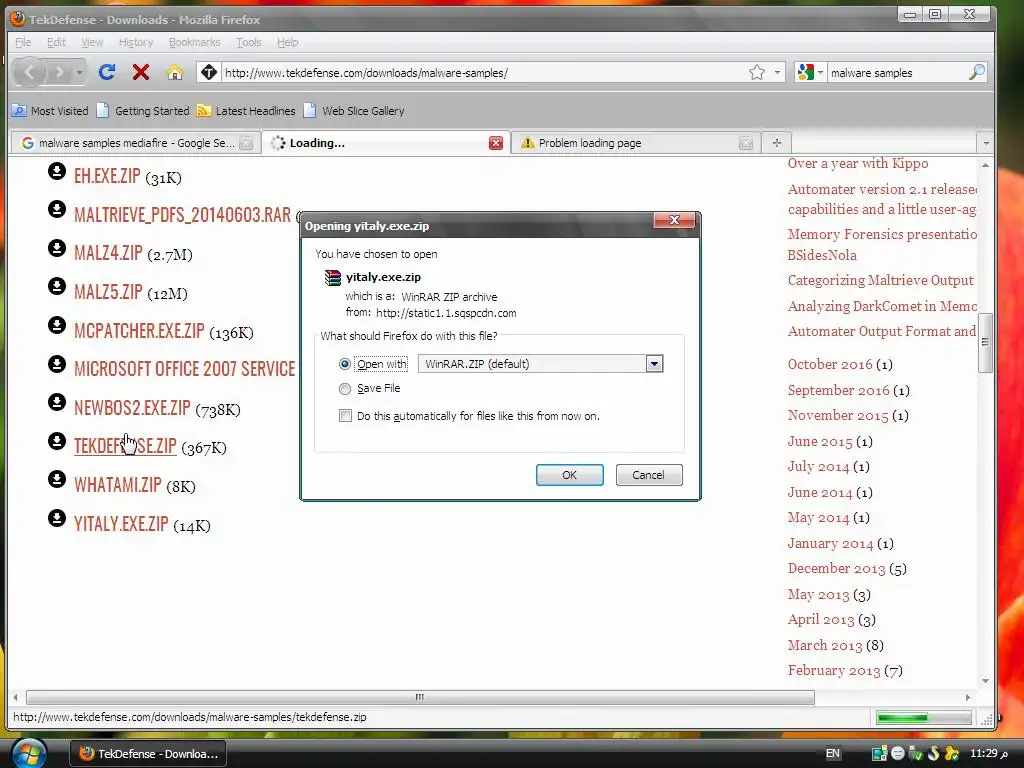Reload the page with the refresh icon
The height and width of the screenshot is (768, 1024).
[x=107, y=72]
